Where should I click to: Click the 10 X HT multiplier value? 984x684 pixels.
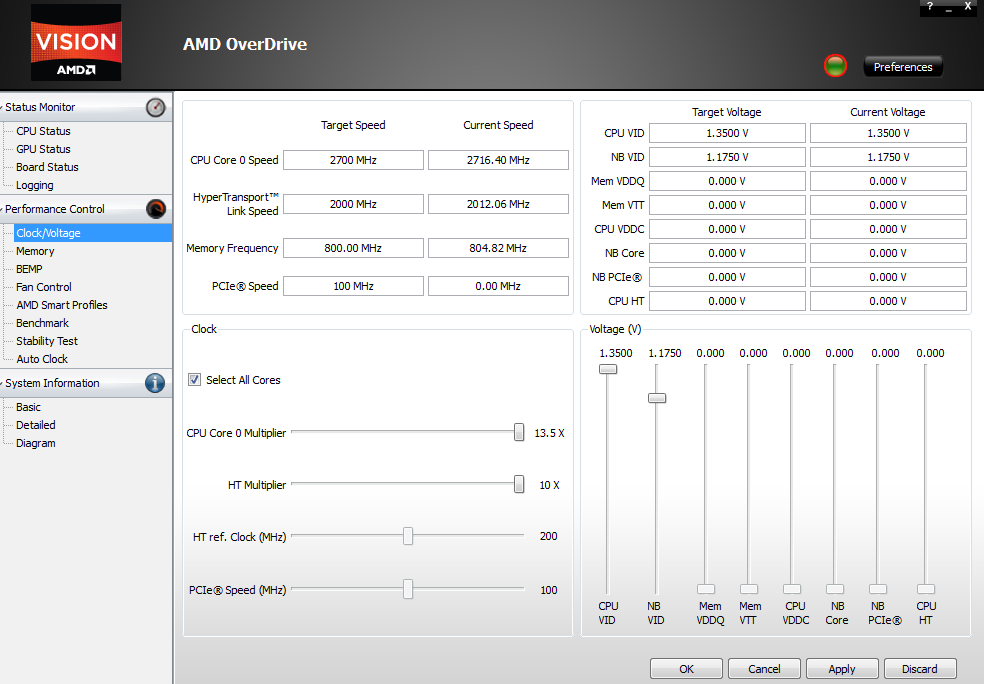[x=549, y=485]
